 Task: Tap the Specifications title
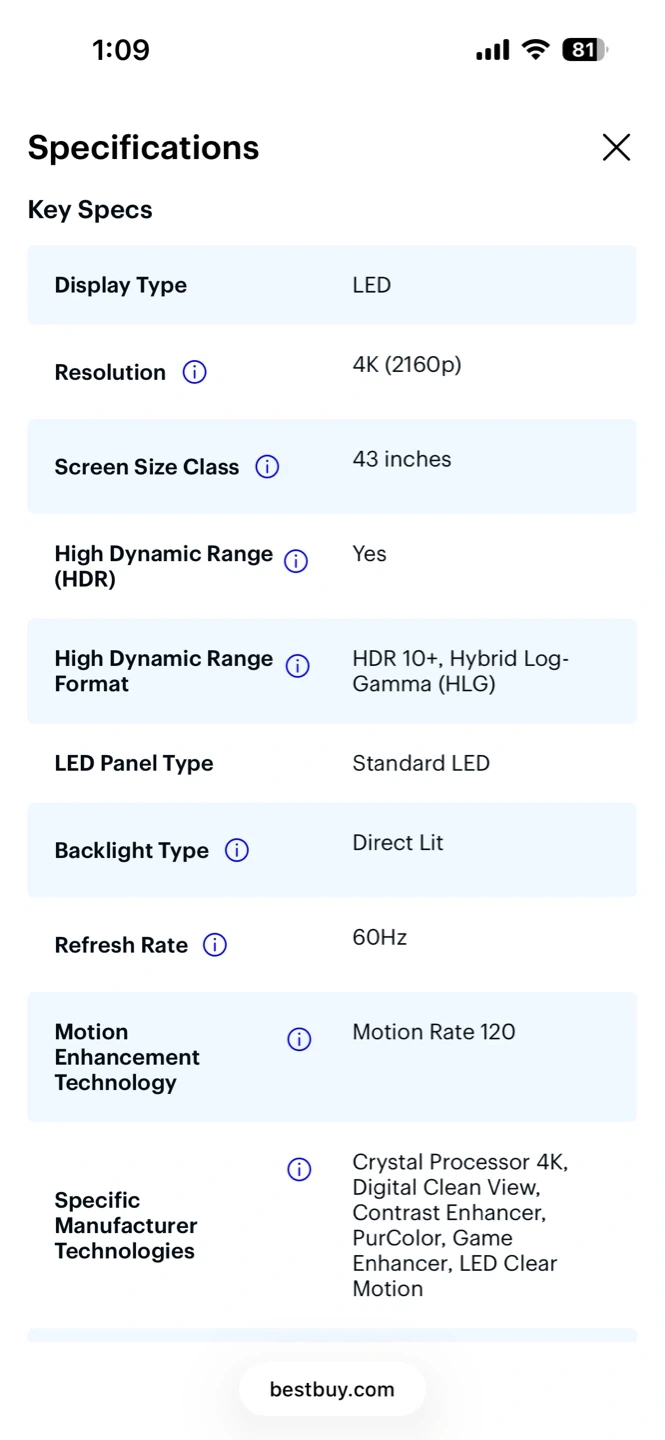point(143,148)
